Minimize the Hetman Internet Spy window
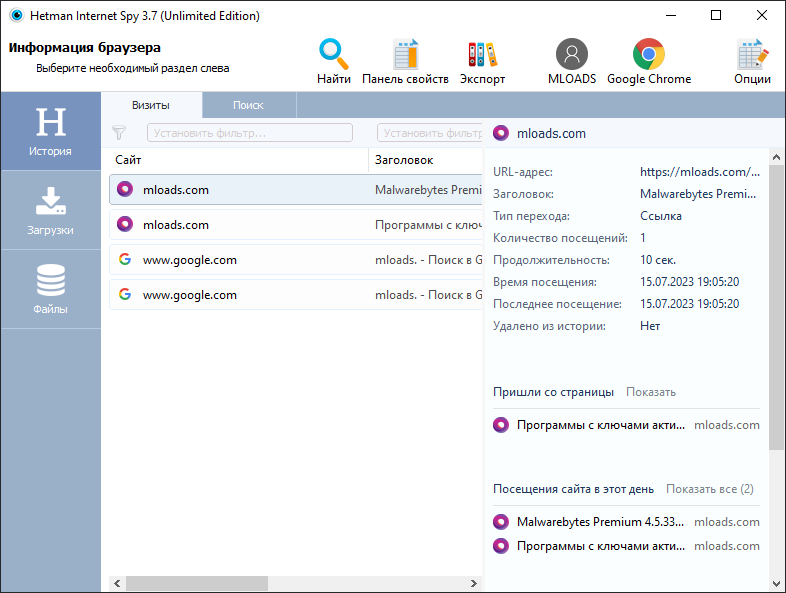The width and height of the screenshot is (786, 593). (671, 16)
